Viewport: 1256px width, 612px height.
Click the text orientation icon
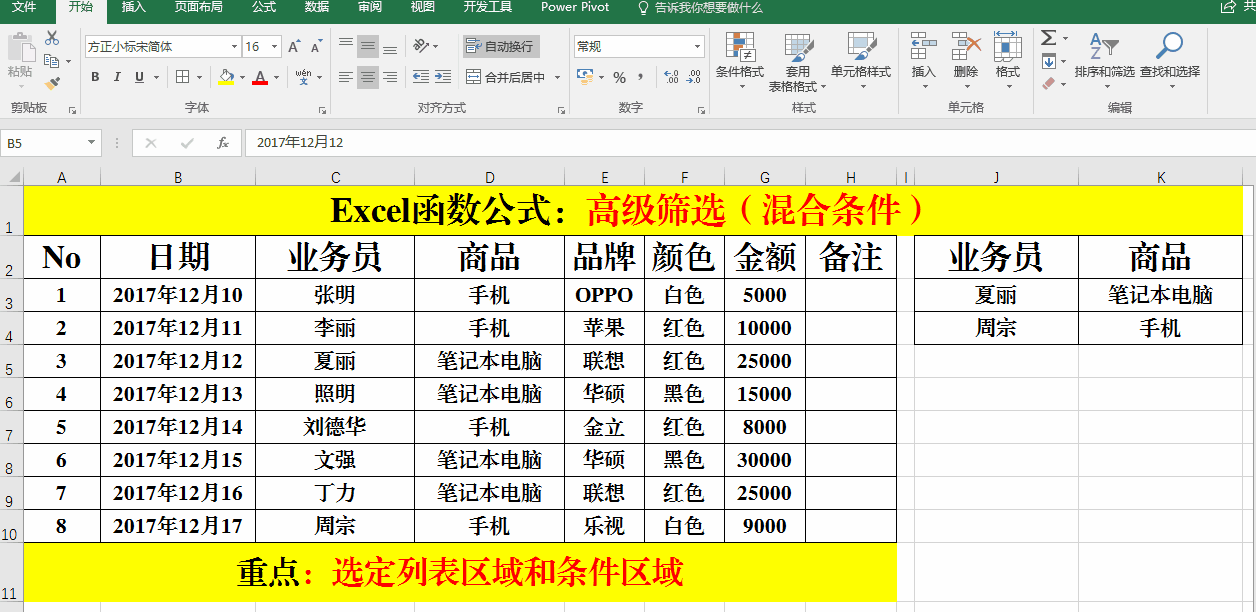pyautogui.click(x=421, y=46)
